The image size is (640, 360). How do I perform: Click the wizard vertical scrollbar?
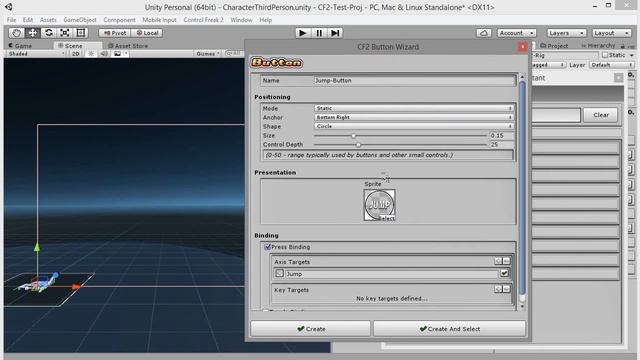(522, 188)
